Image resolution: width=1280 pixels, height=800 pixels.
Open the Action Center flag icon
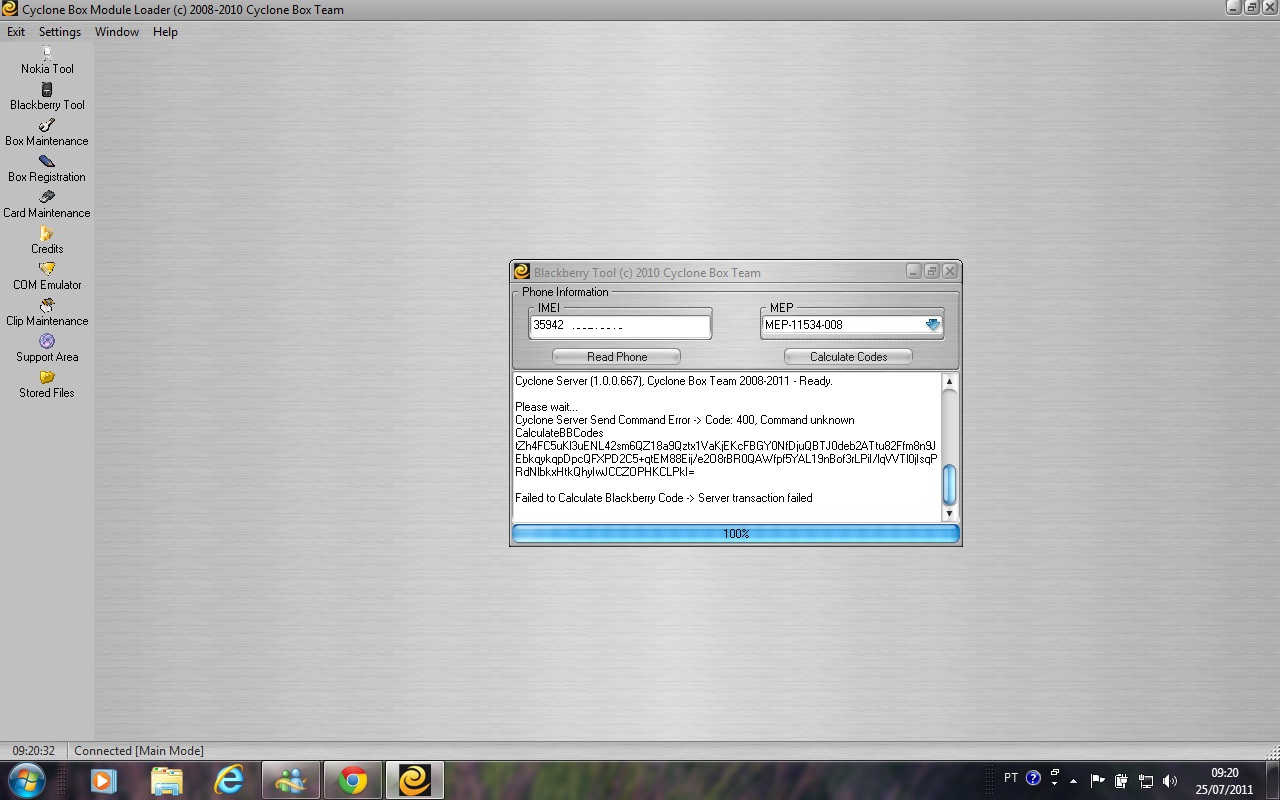click(1098, 781)
